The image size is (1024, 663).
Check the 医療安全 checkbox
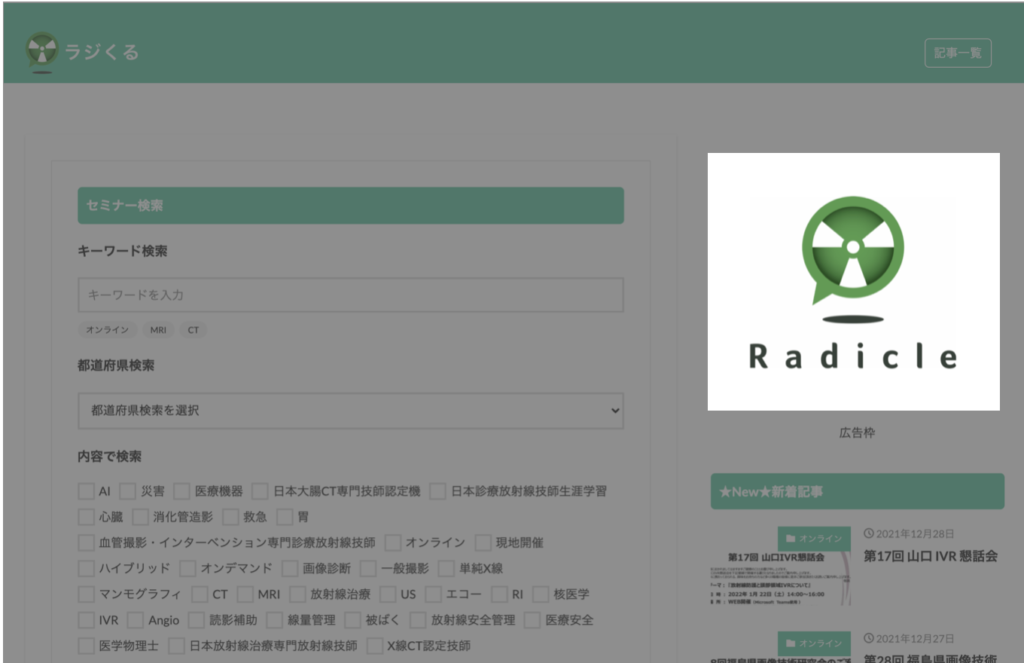point(533,620)
